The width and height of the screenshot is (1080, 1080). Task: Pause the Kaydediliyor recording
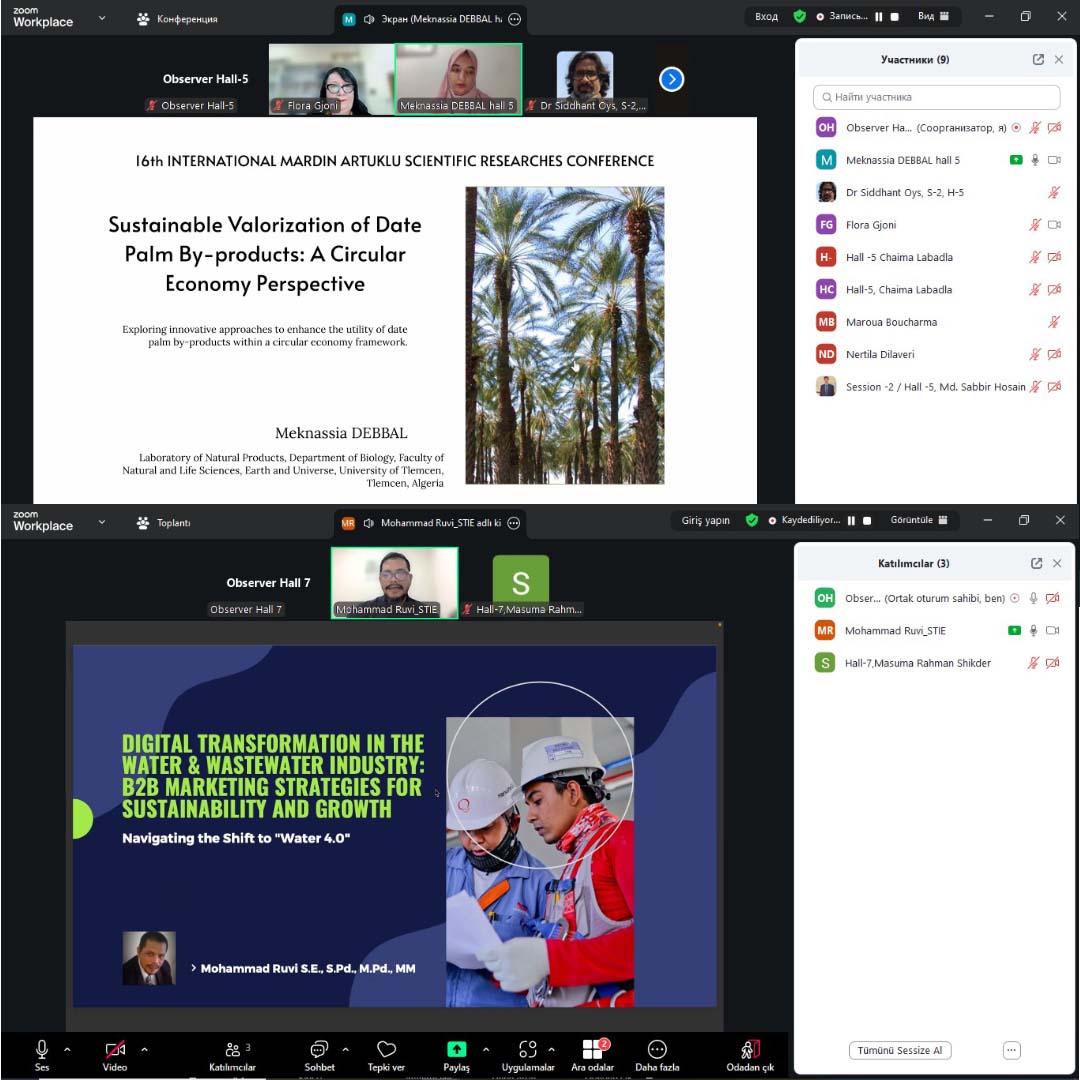click(x=851, y=521)
